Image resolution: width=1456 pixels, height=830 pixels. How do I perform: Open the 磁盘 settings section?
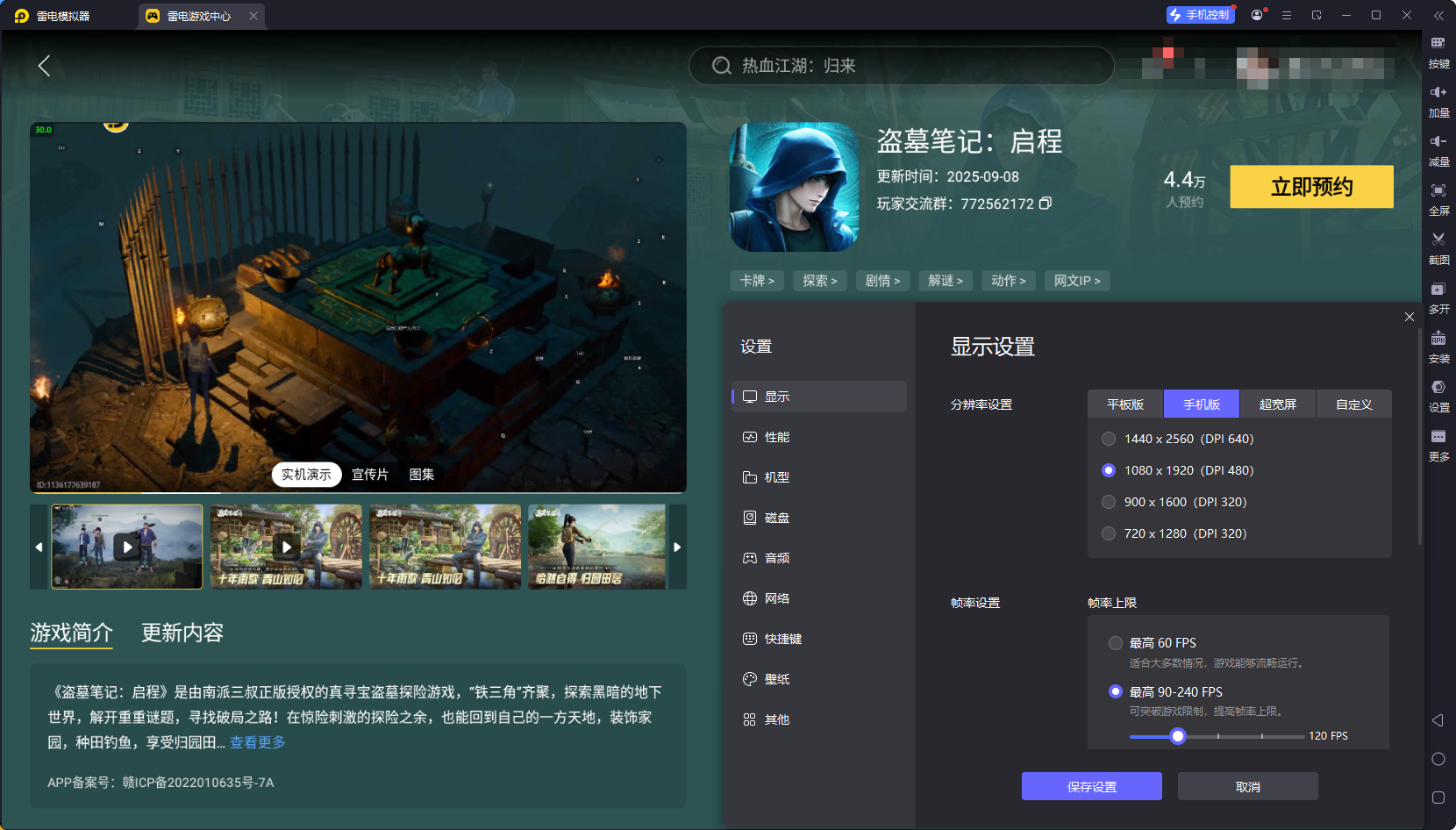819,518
